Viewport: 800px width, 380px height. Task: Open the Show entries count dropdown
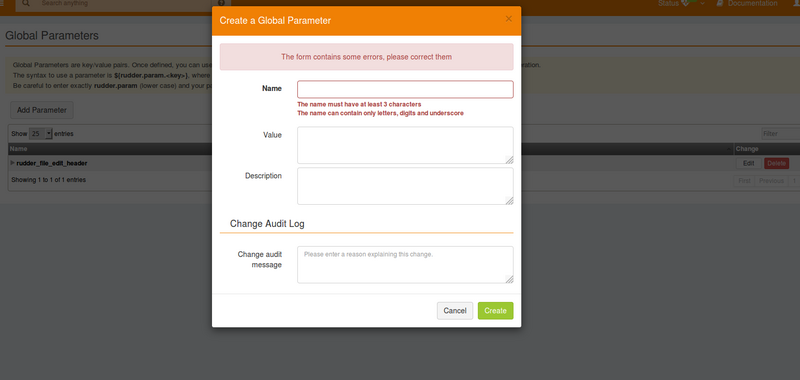tap(41, 134)
